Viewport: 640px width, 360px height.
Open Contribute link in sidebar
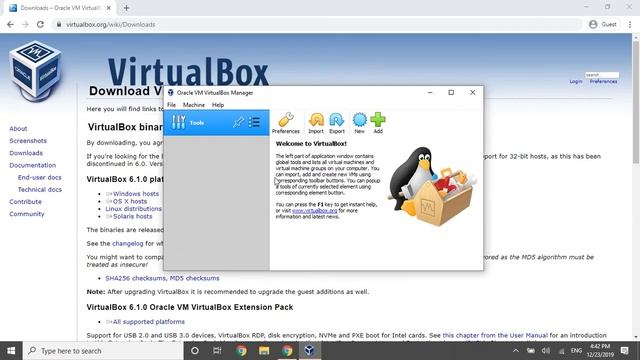pos(25,202)
